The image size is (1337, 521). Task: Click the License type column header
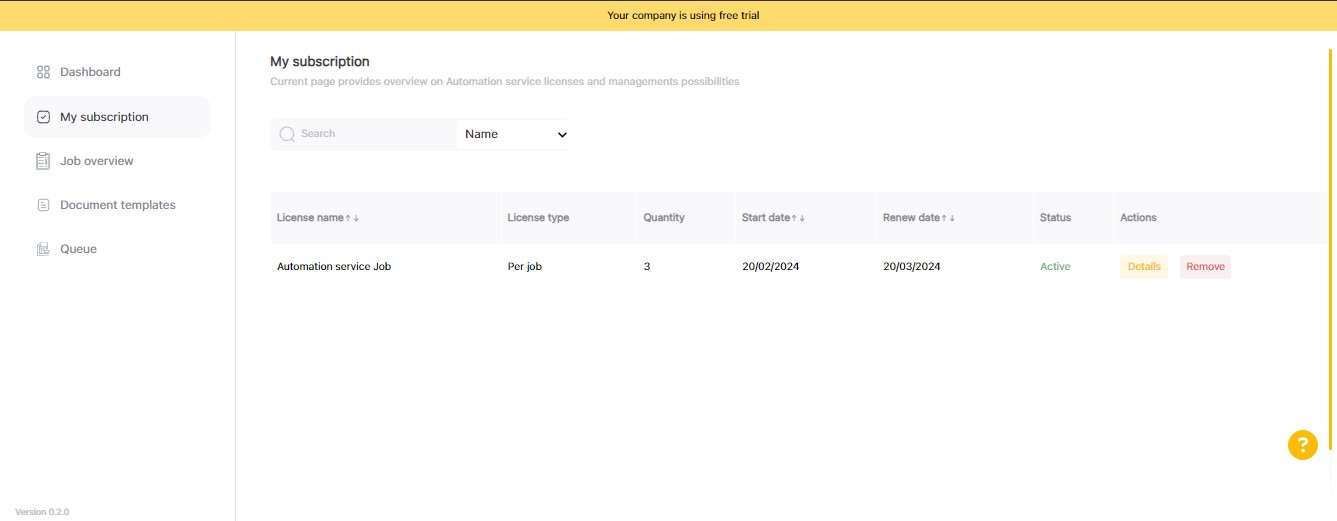point(538,218)
